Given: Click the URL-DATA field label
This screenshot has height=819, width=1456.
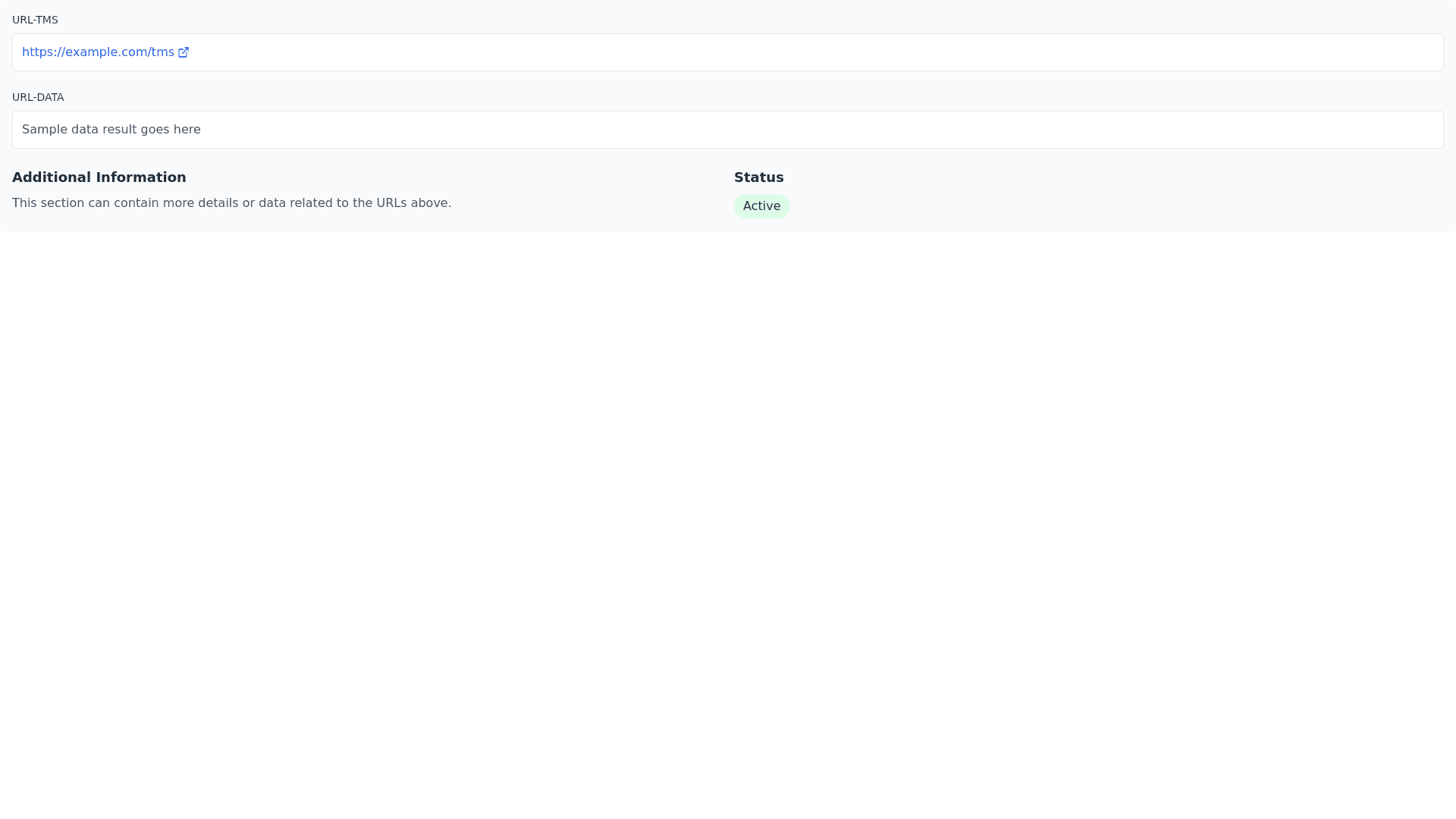Looking at the screenshot, I should (38, 97).
